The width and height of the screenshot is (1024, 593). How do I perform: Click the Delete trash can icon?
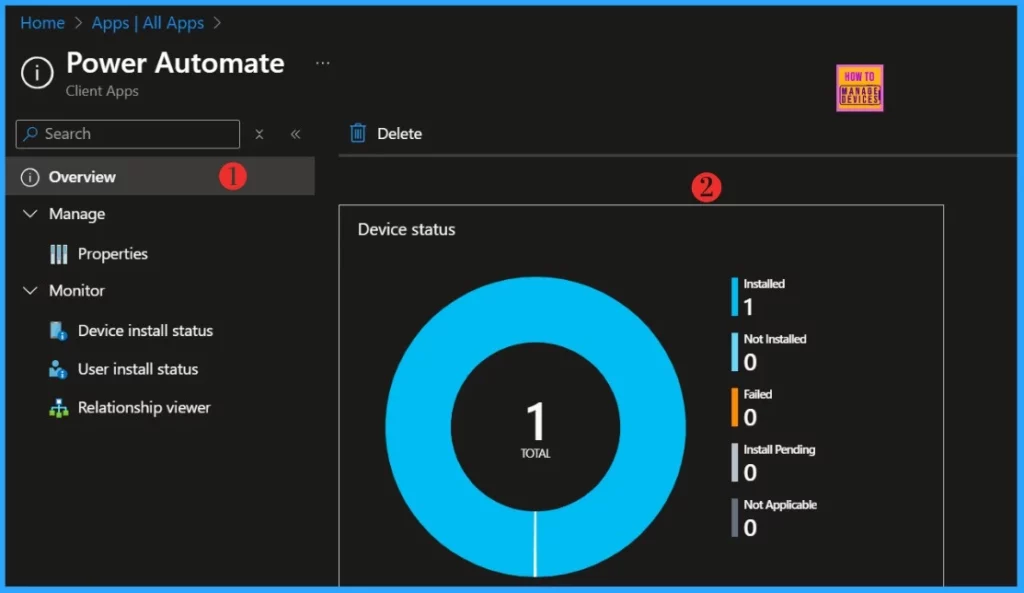pos(358,133)
